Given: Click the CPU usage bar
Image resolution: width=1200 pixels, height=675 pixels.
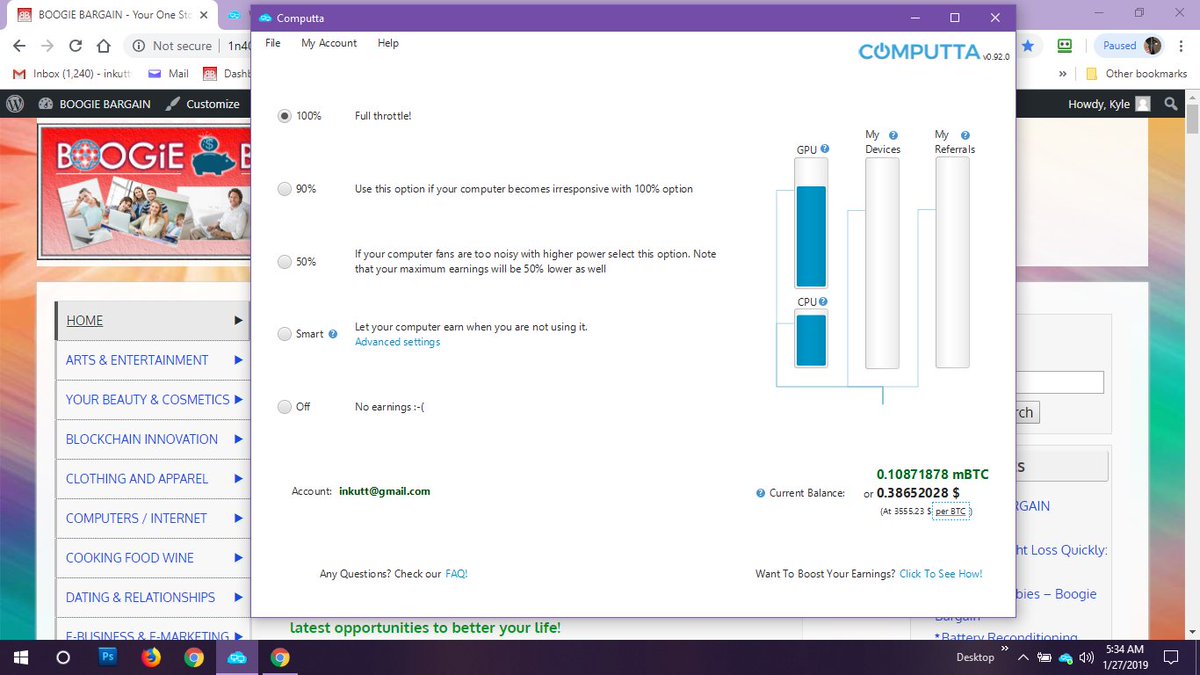Looking at the screenshot, I should tap(811, 338).
